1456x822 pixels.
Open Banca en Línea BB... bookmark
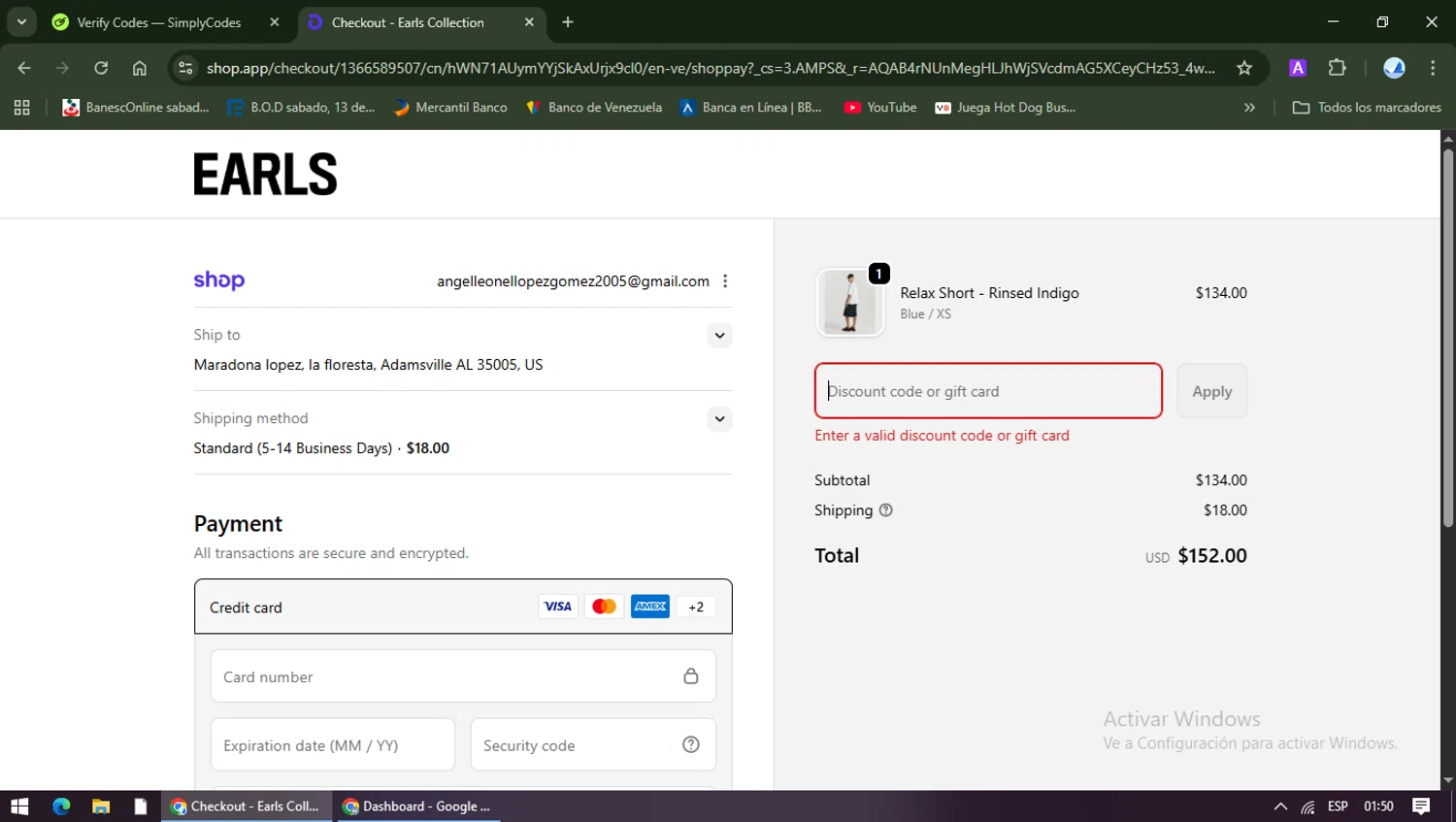click(x=751, y=108)
